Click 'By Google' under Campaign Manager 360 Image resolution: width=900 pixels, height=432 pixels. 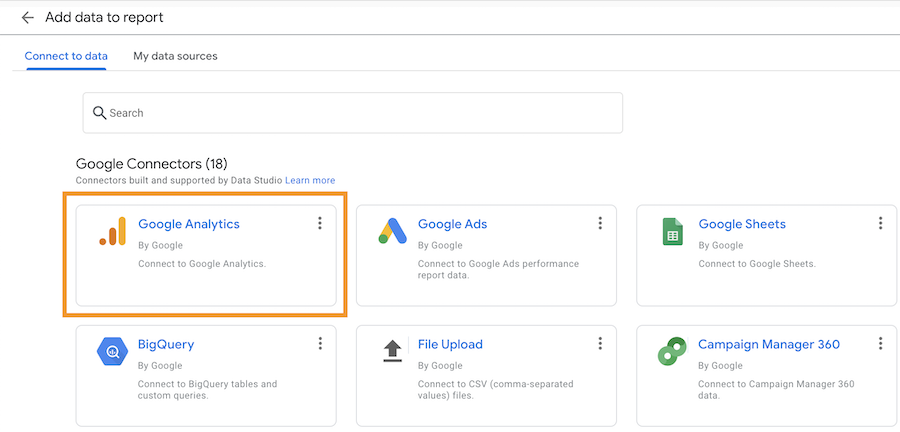(720, 366)
